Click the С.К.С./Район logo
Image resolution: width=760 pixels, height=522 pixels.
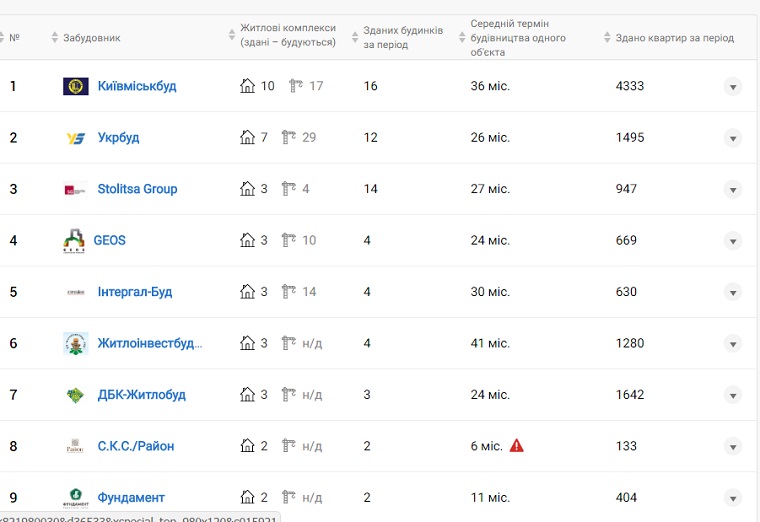75,446
